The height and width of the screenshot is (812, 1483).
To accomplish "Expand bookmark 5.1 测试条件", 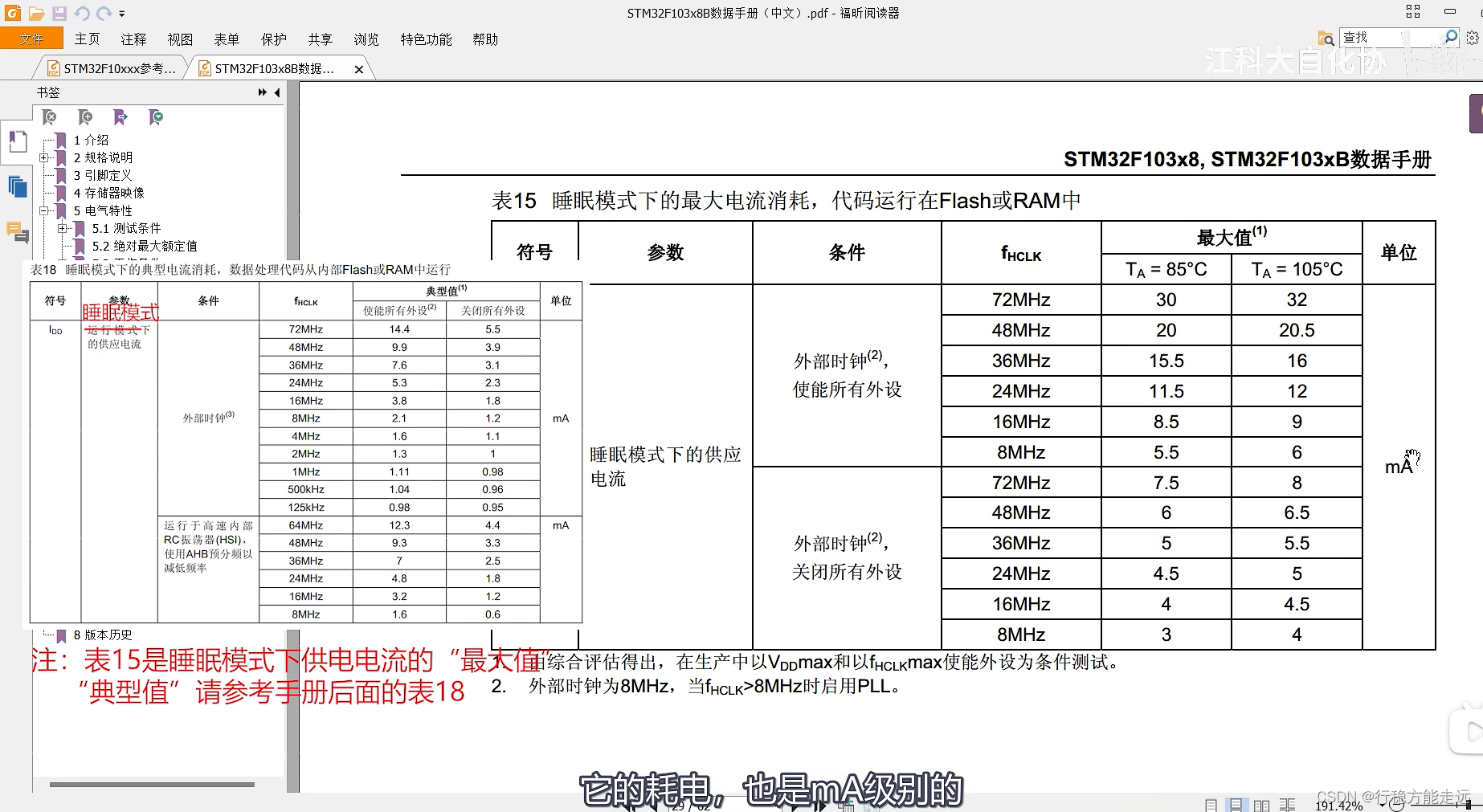I will click(63, 228).
